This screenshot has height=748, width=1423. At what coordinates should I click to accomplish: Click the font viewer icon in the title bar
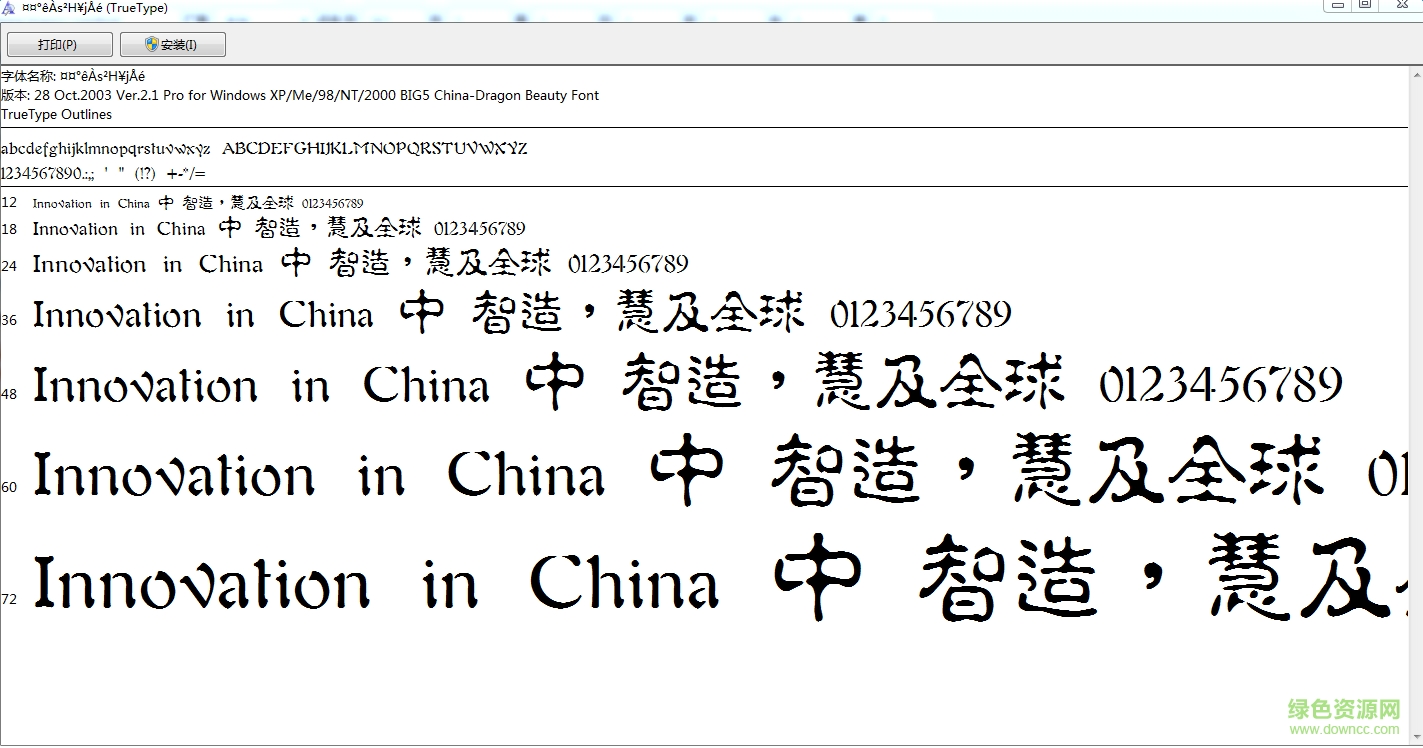click(9, 7)
